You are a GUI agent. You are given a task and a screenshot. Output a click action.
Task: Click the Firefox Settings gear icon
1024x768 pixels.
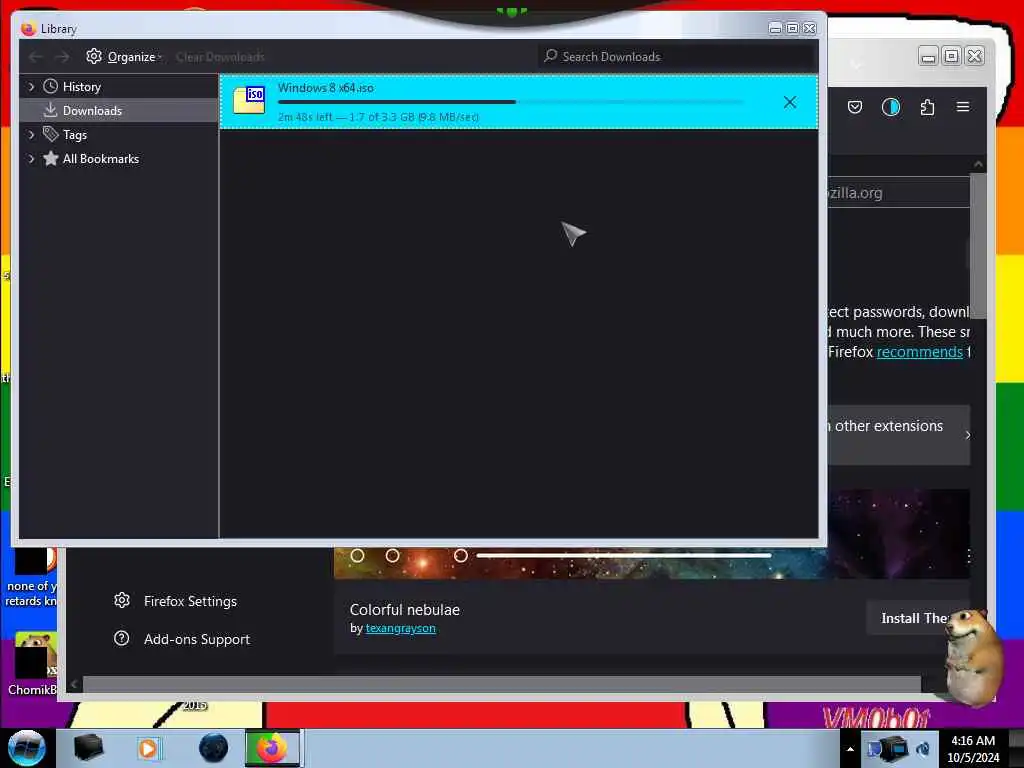122,600
